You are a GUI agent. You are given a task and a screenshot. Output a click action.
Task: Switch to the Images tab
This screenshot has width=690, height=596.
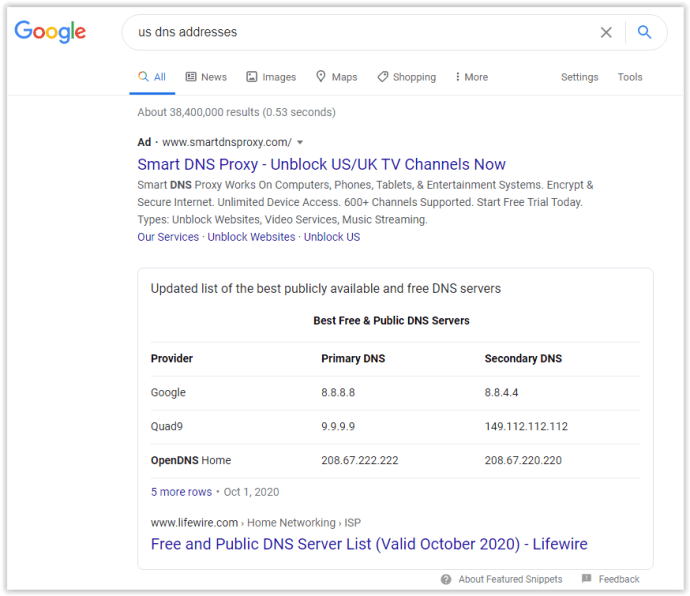[x=271, y=77]
